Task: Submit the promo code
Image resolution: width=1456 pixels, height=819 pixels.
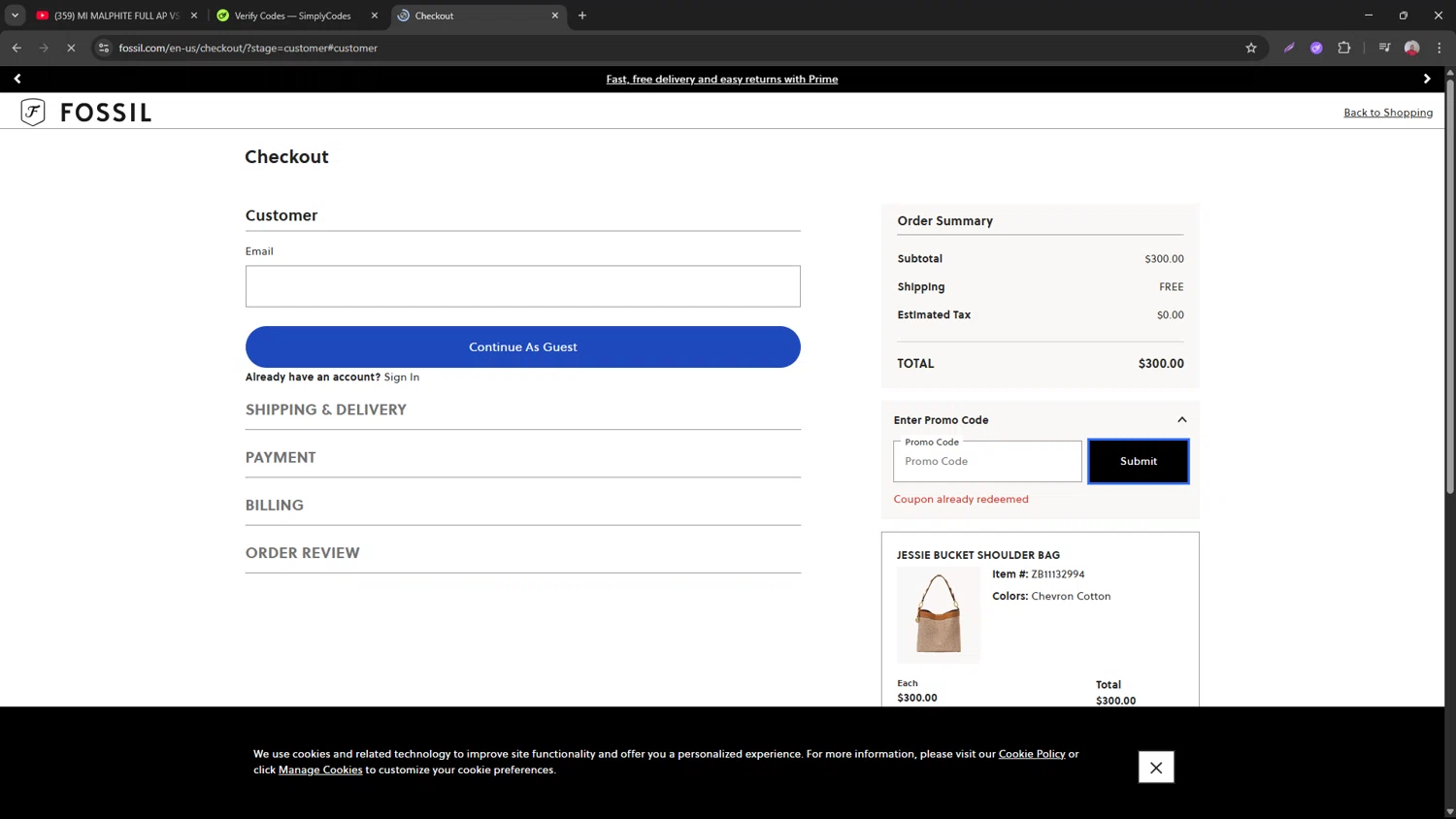Action: (x=1139, y=462)
